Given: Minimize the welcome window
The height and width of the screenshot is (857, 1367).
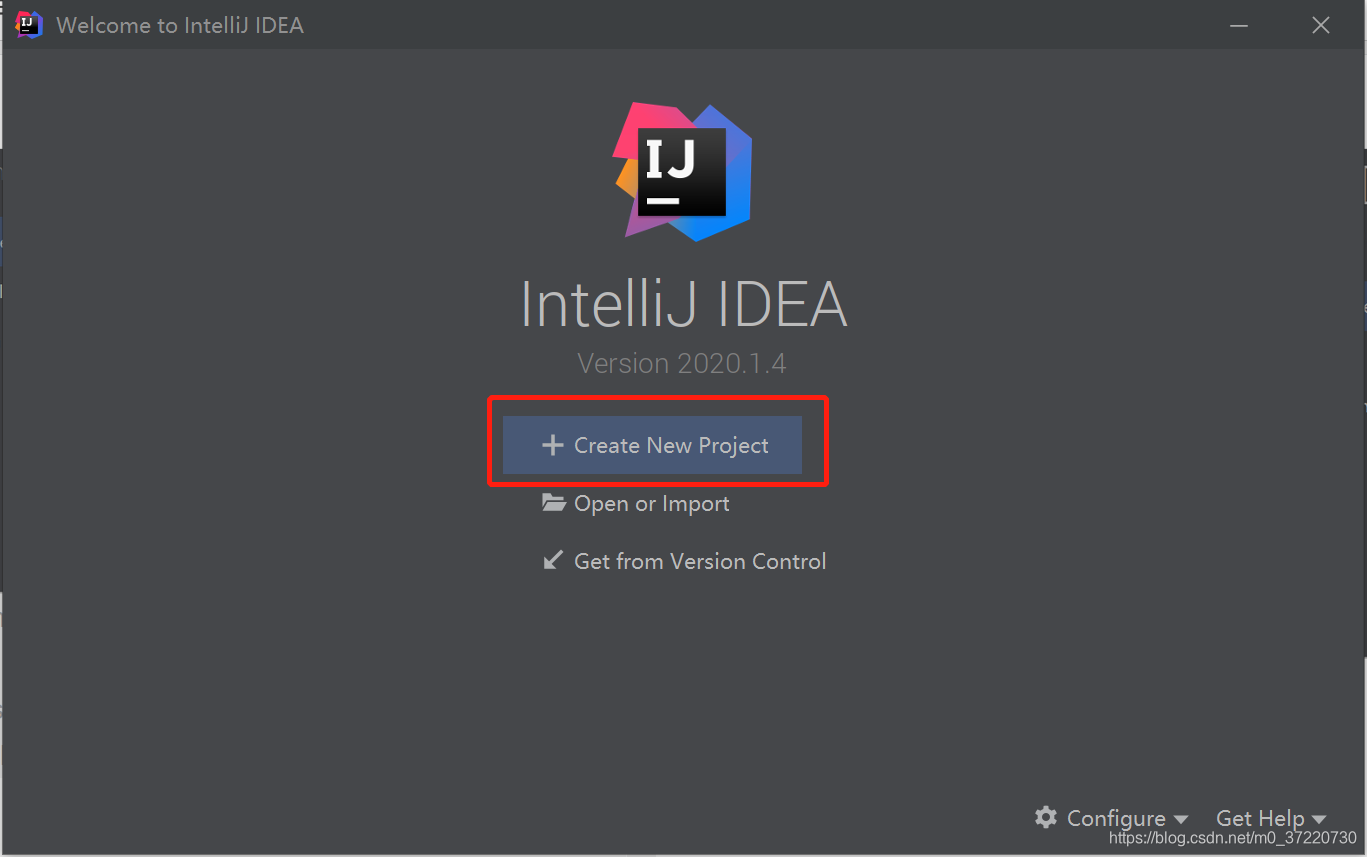Looking at the screenshot, I should pos(1238,24).
